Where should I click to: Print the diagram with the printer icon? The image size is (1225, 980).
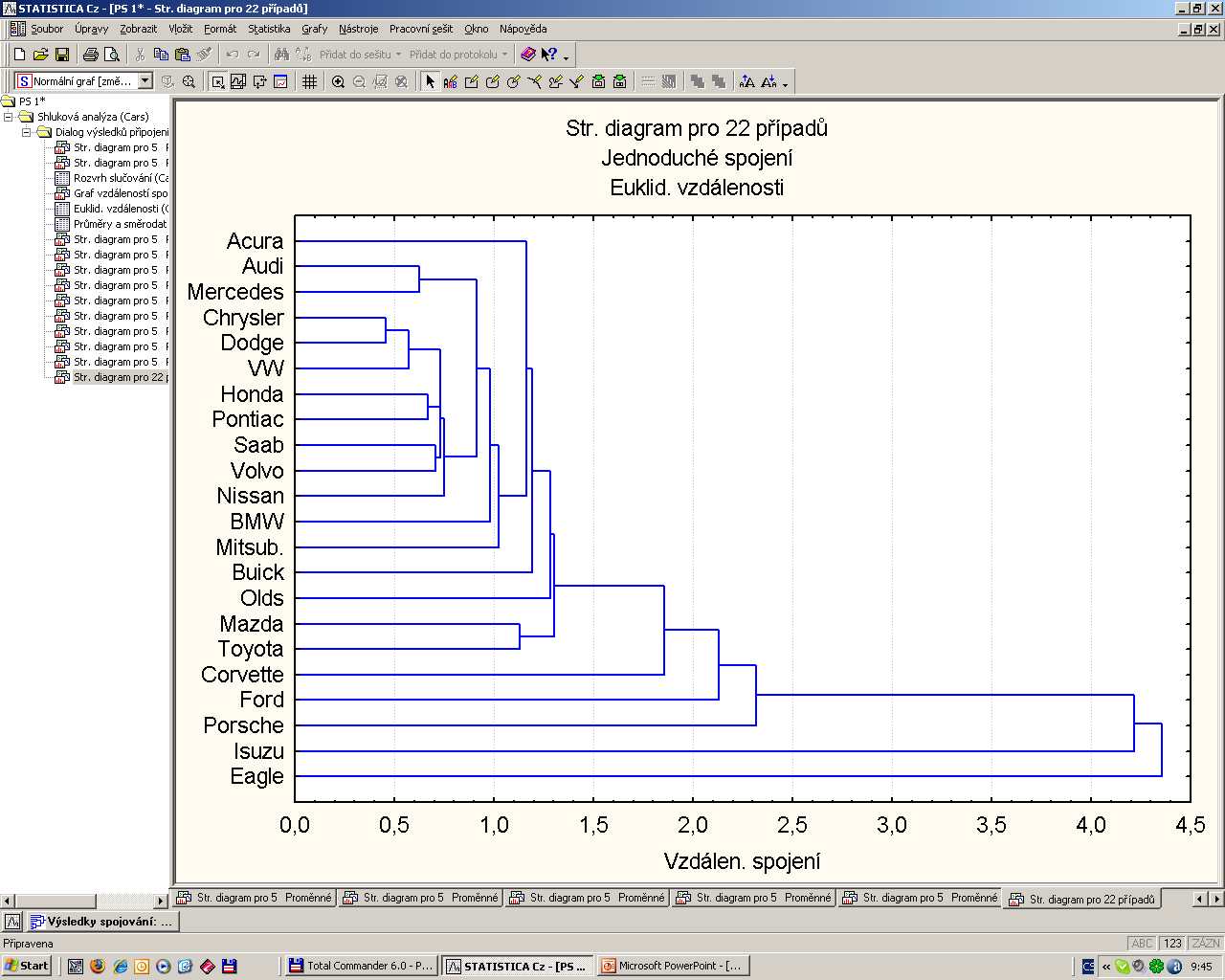pyautogui.click(x=91, y=55)
